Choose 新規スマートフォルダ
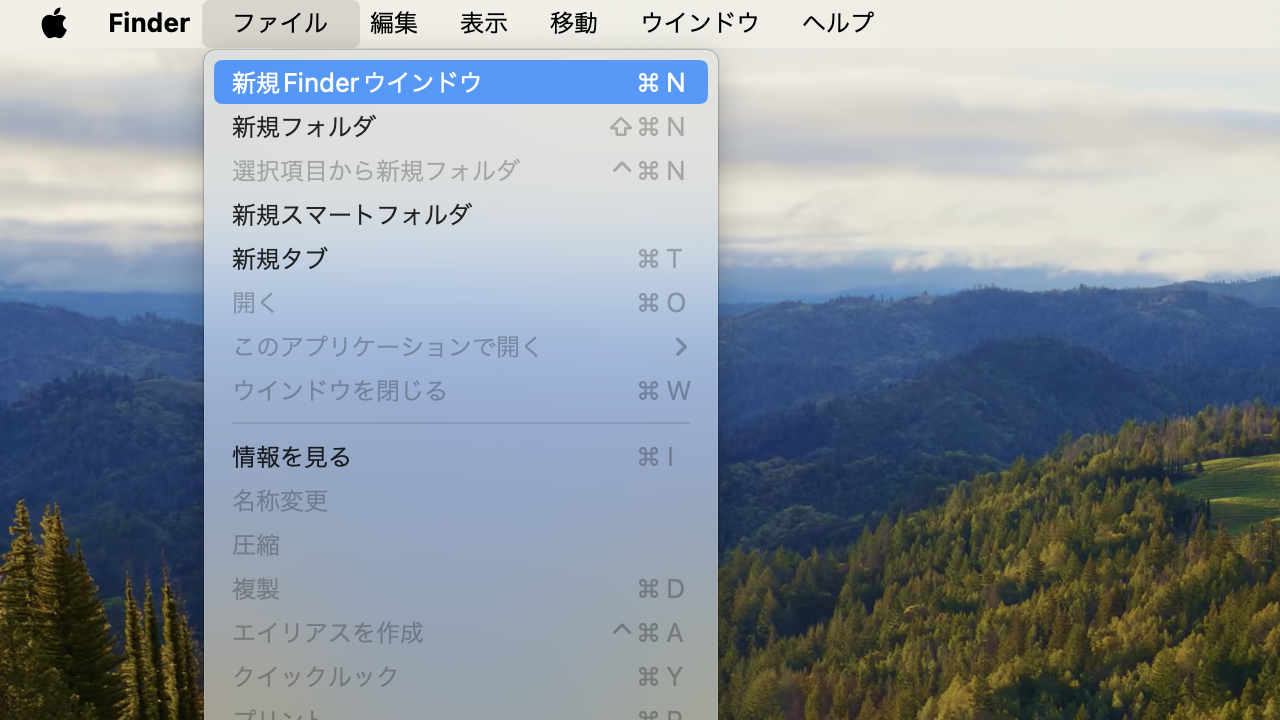This screenshot has width=1280, height=720. pos(460,214)
